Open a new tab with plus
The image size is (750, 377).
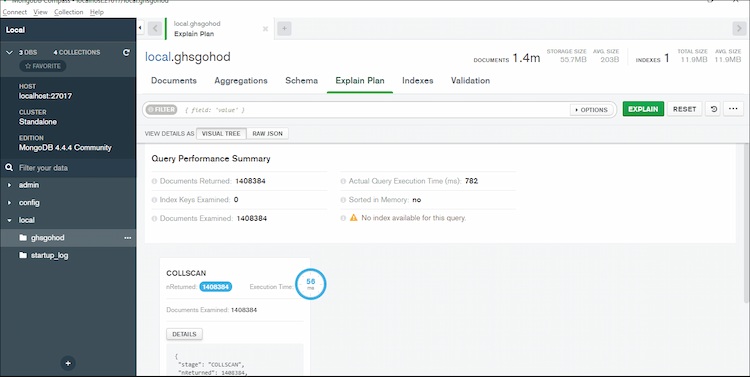pyautogui.click(x=284, y=29)
